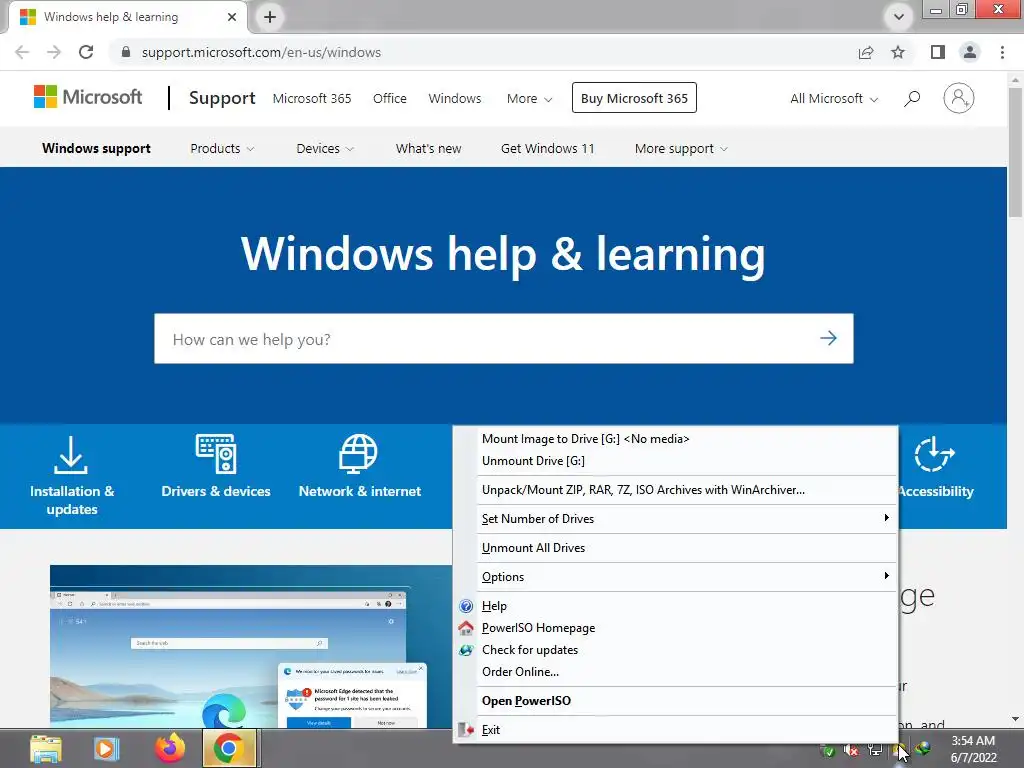Open the Microsoft 365 link
This screenshot has height=768, width=1024.
[312, 99]
